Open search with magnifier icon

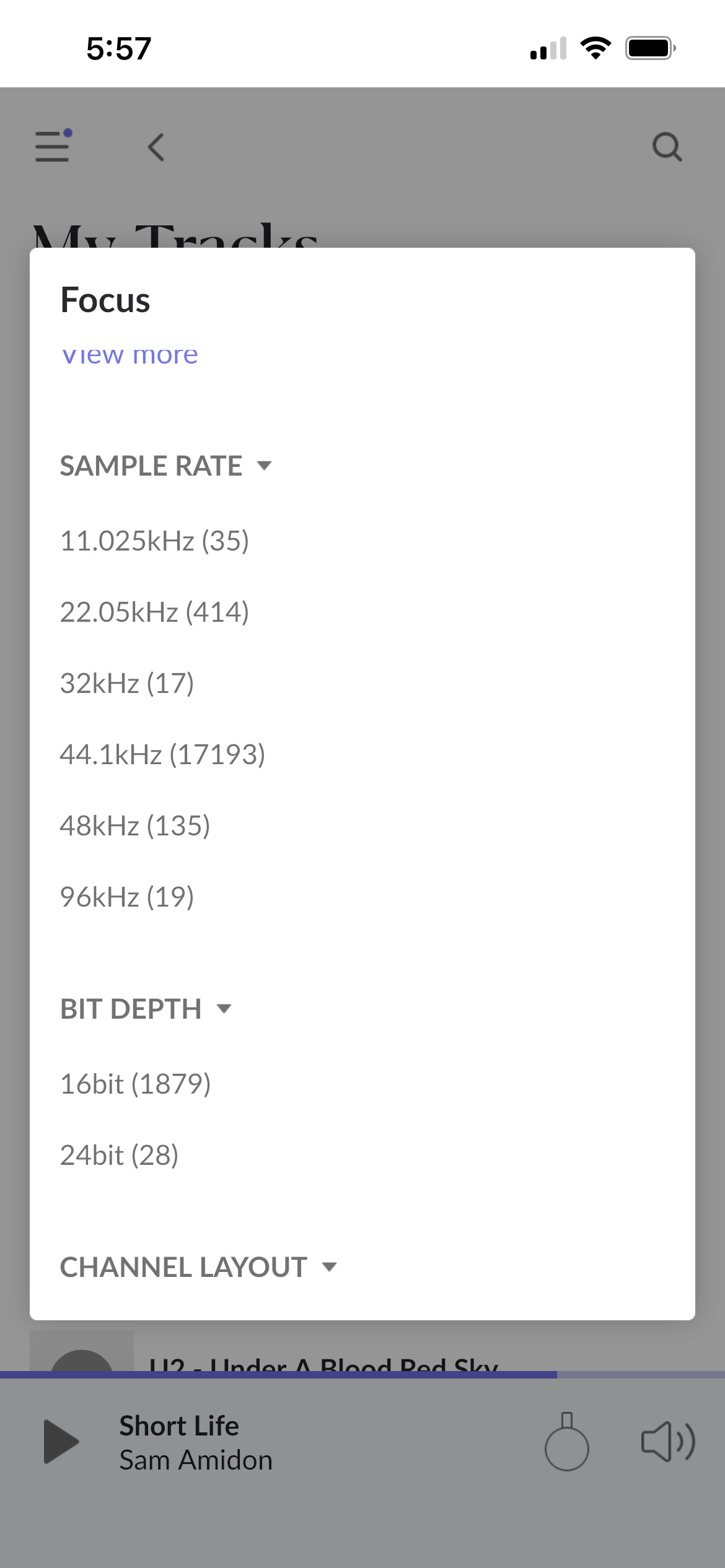coord(667,147)
